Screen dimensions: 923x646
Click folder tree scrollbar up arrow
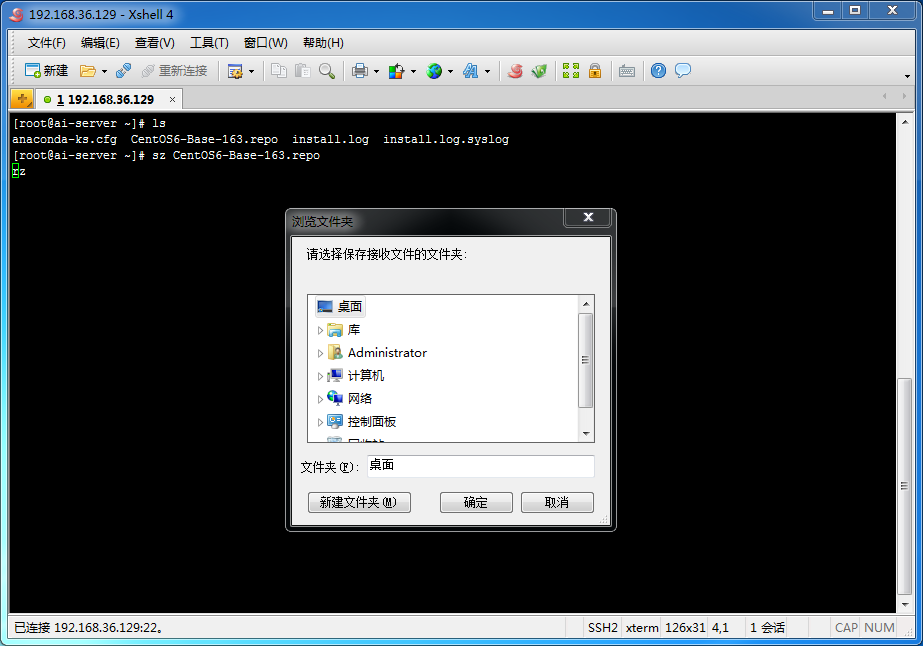coord(586,304)
